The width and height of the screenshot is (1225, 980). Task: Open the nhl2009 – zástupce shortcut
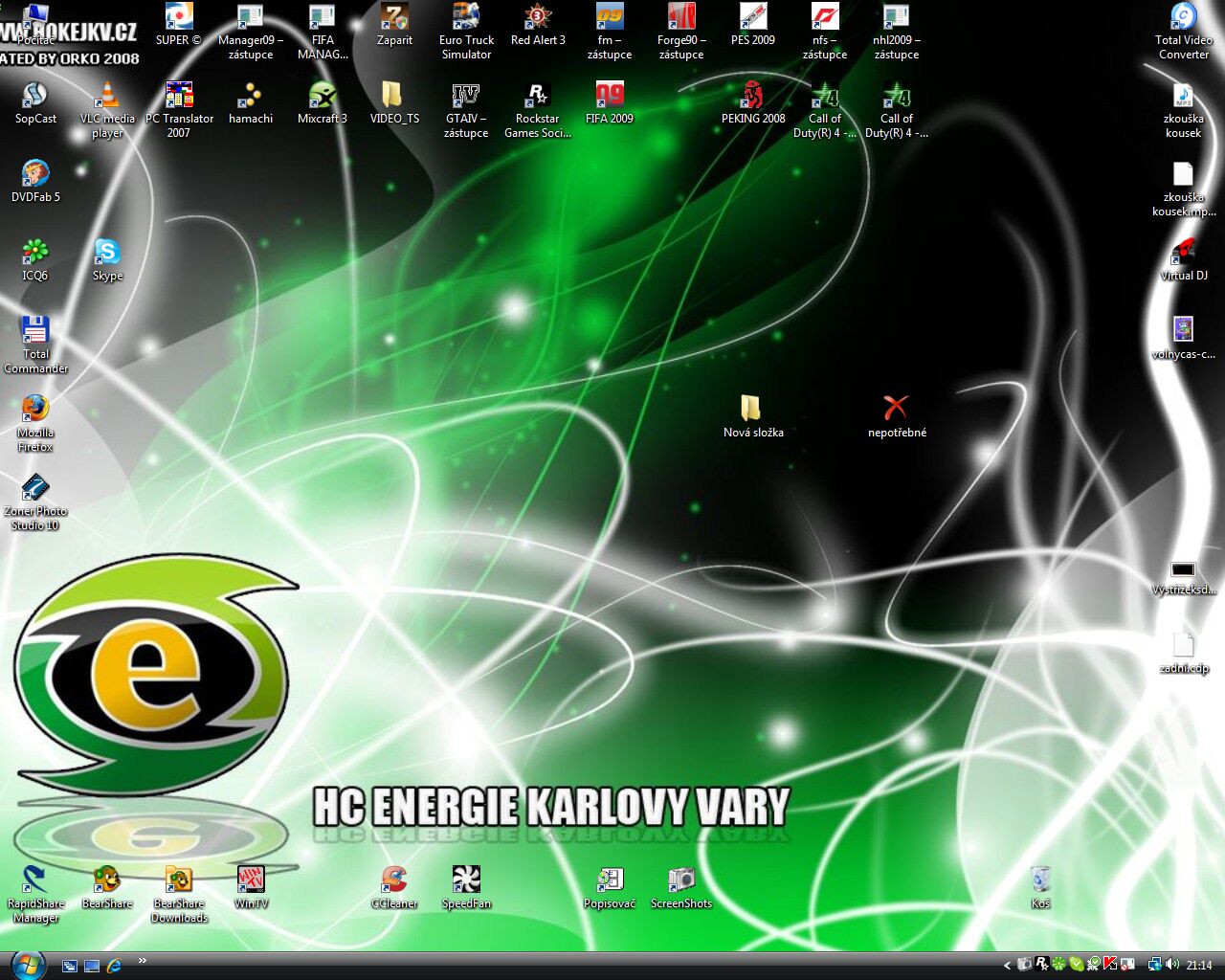click(897, 32)
